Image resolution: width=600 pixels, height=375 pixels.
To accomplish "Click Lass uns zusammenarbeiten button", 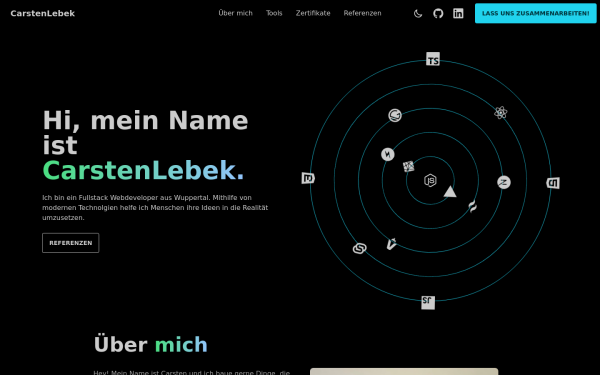I will (x=535, y=13).
